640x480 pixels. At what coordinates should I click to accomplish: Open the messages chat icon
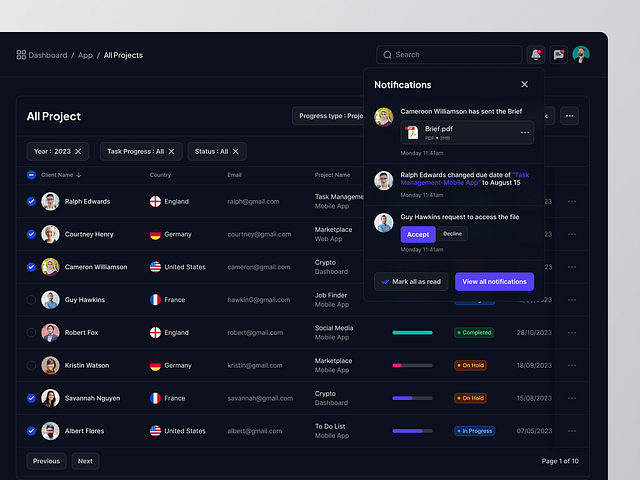(559, 55)
